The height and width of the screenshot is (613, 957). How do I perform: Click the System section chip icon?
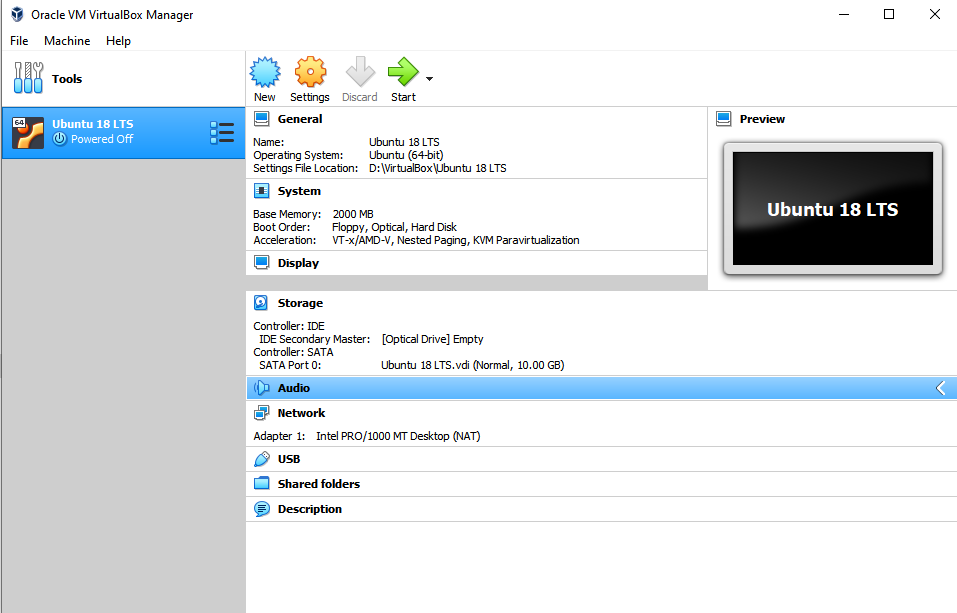262,191
